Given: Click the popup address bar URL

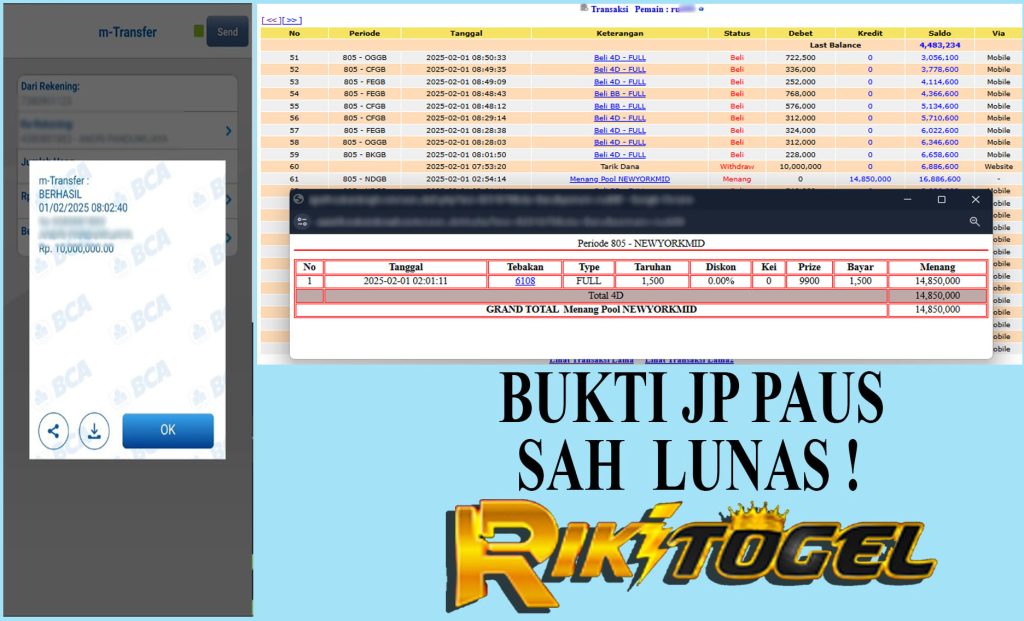Looking at the screenshot, I should tap(503, 222).
